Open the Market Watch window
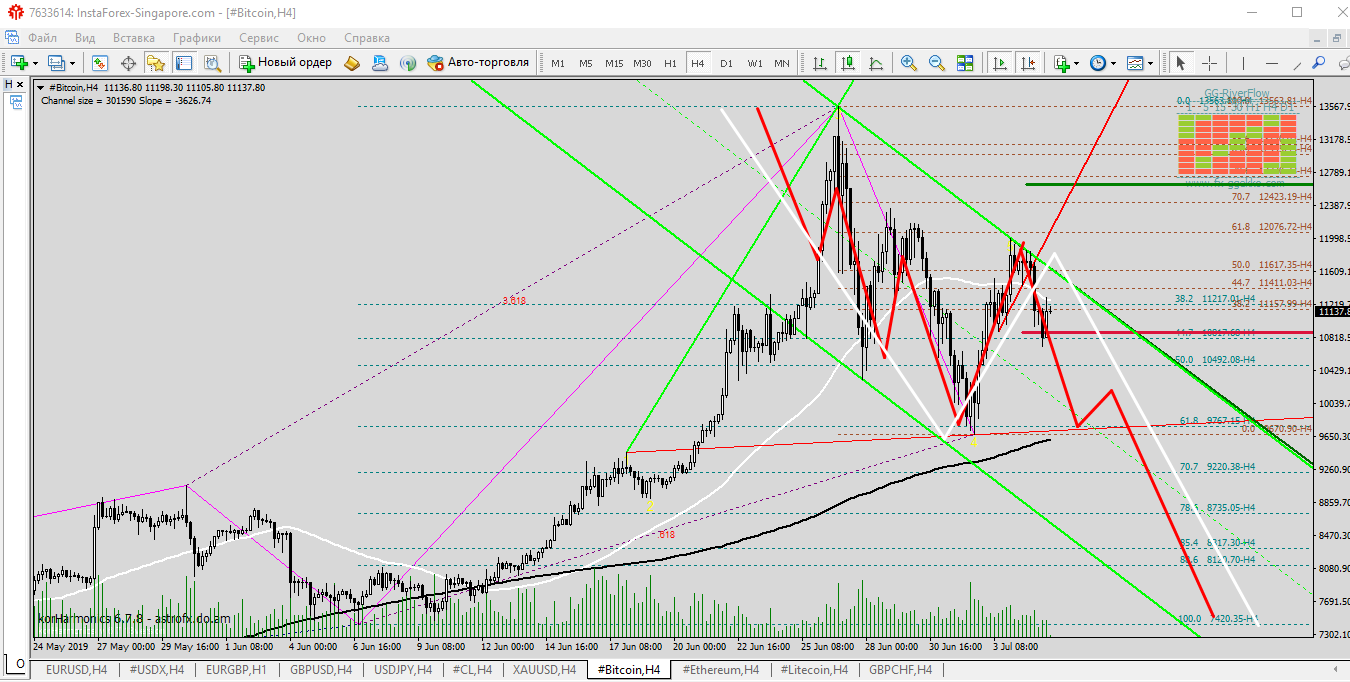 point(100,62)
